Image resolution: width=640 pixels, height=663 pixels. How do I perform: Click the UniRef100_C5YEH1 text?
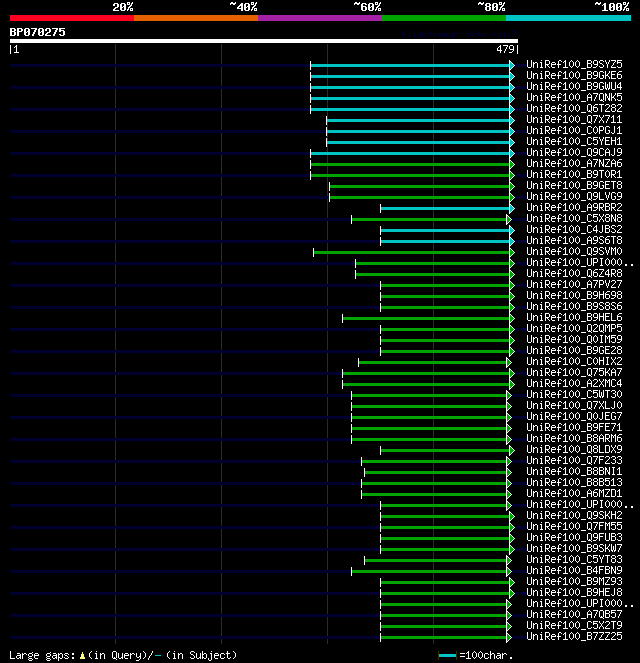pyautogui.click(x=574, y=141)
